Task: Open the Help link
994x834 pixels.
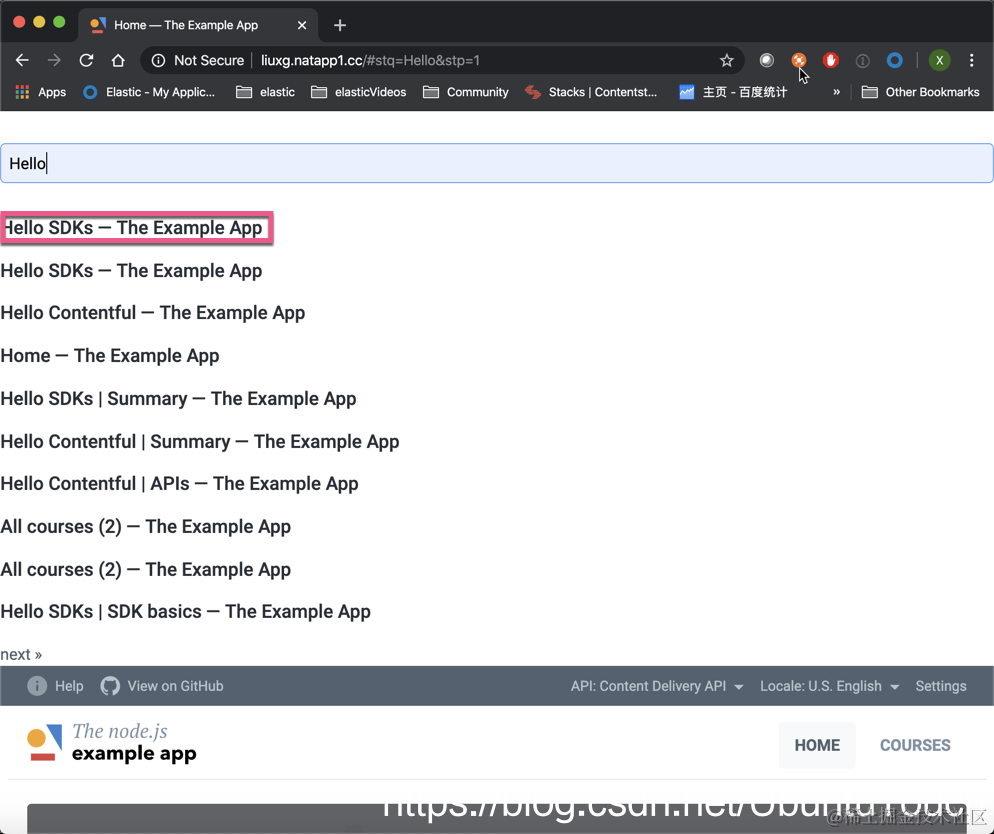Action: tap(69, 686)
